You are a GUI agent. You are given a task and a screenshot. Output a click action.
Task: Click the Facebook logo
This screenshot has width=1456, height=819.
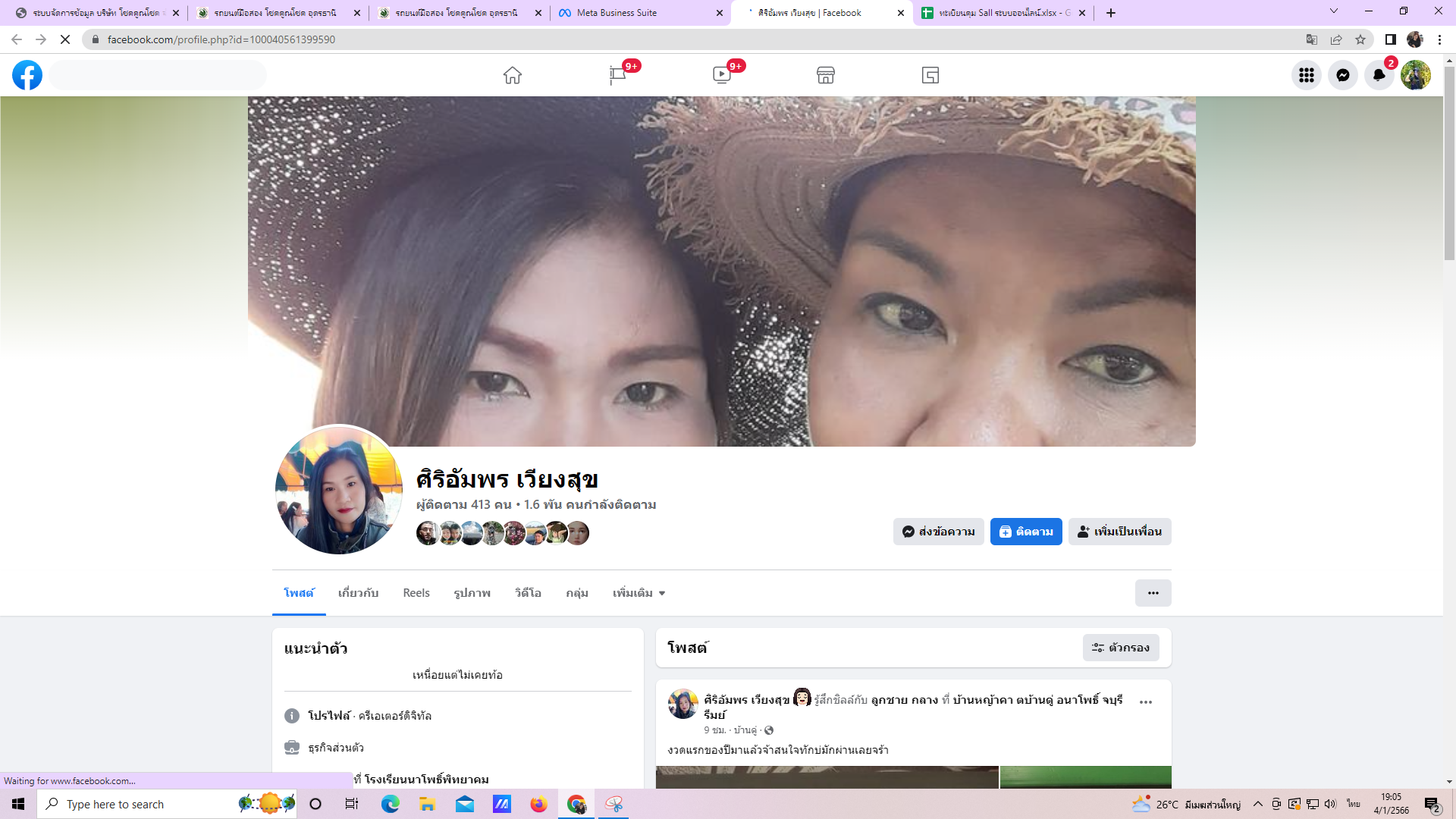(x=27, y=75)
